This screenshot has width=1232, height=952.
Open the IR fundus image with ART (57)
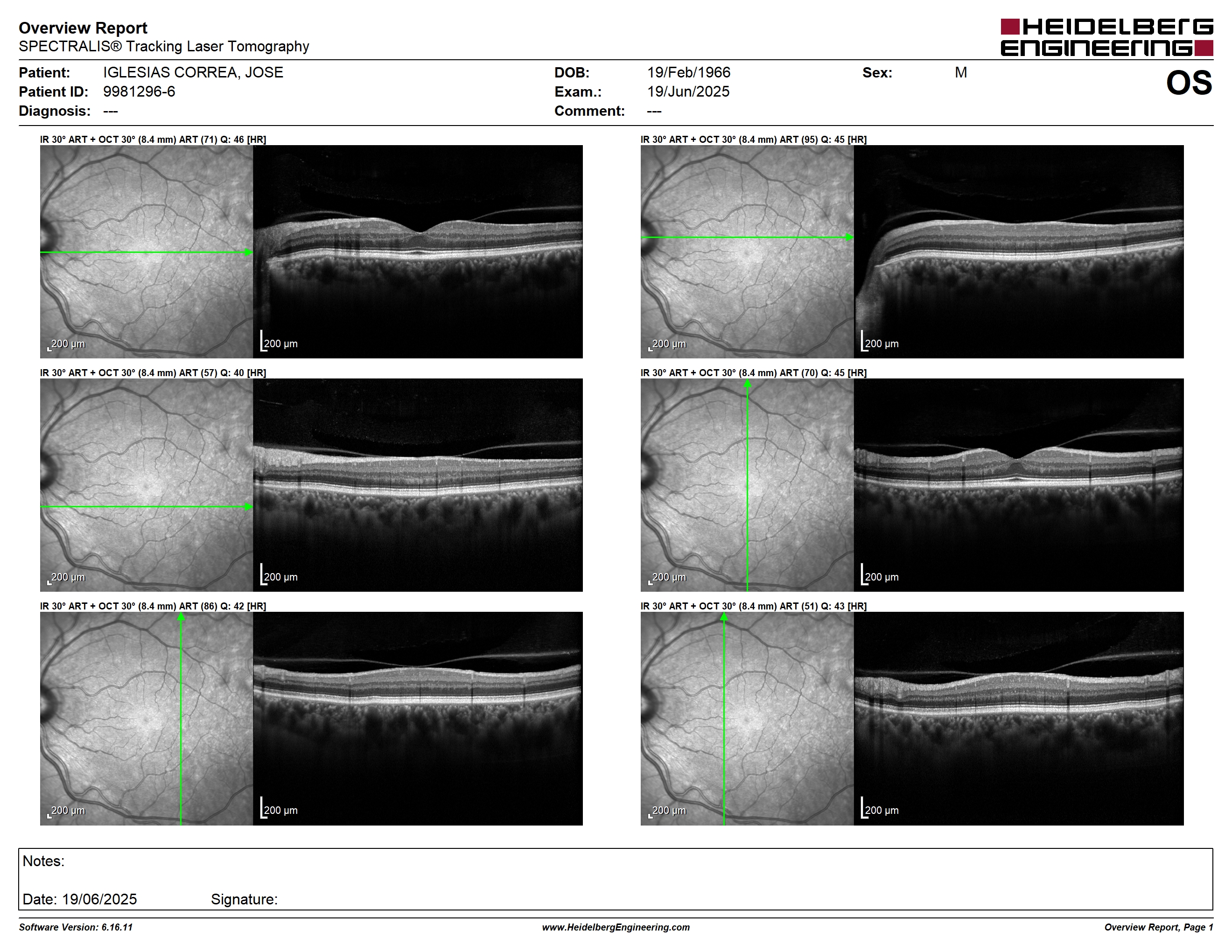(x=146, y=485)
